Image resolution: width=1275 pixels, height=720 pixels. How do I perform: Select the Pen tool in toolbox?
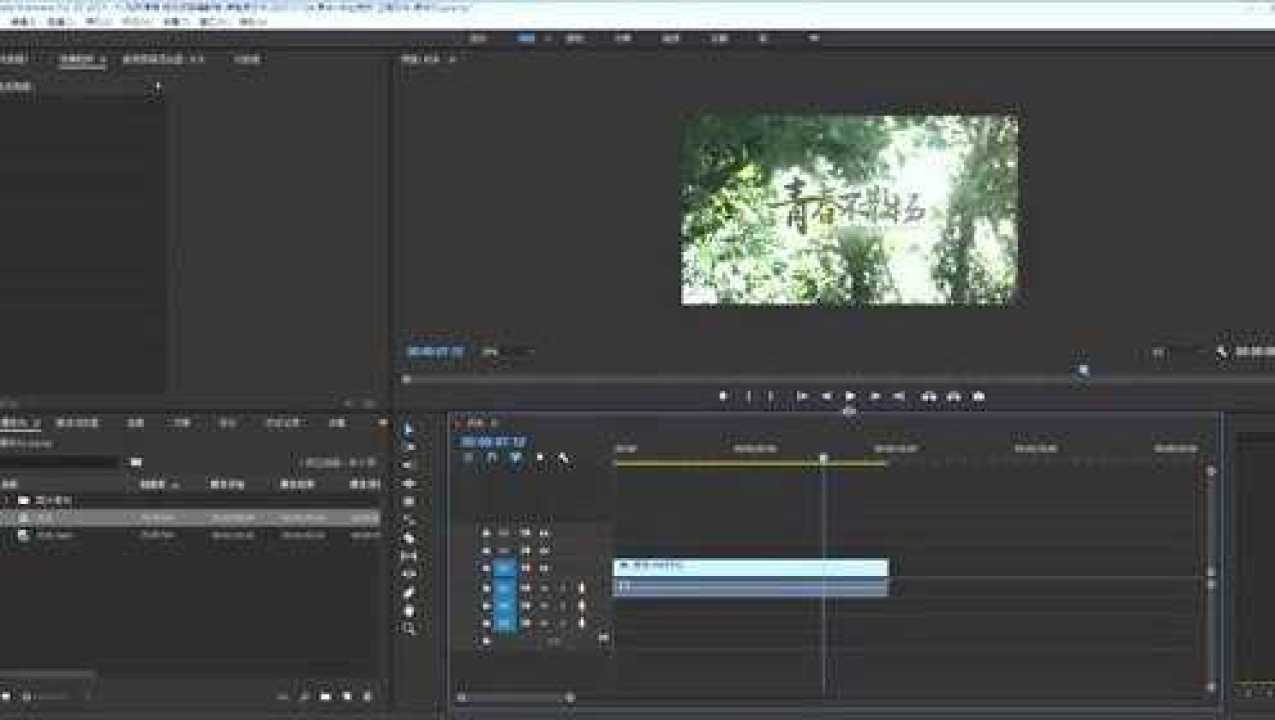(409, 592)
